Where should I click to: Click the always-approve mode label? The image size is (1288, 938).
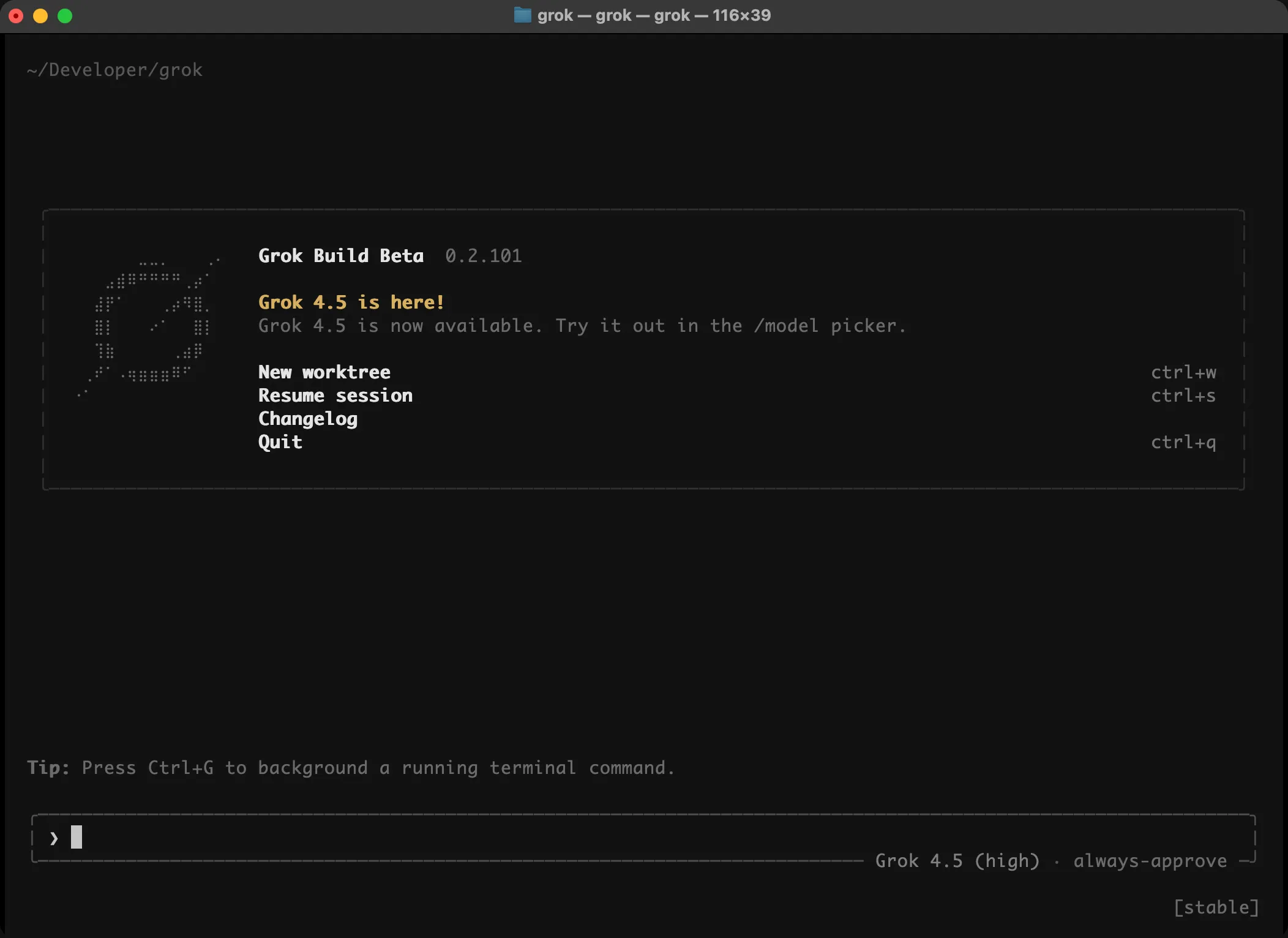tap(1150, 861)
